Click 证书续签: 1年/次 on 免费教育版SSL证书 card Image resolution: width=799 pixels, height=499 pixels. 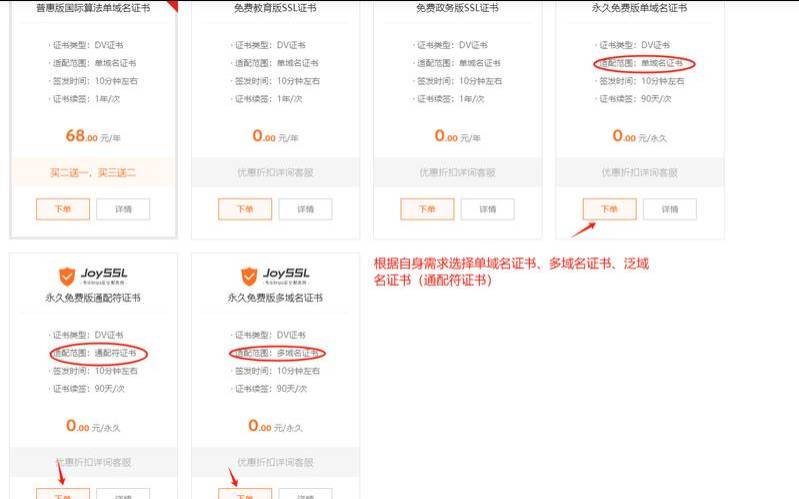point(268,99)
